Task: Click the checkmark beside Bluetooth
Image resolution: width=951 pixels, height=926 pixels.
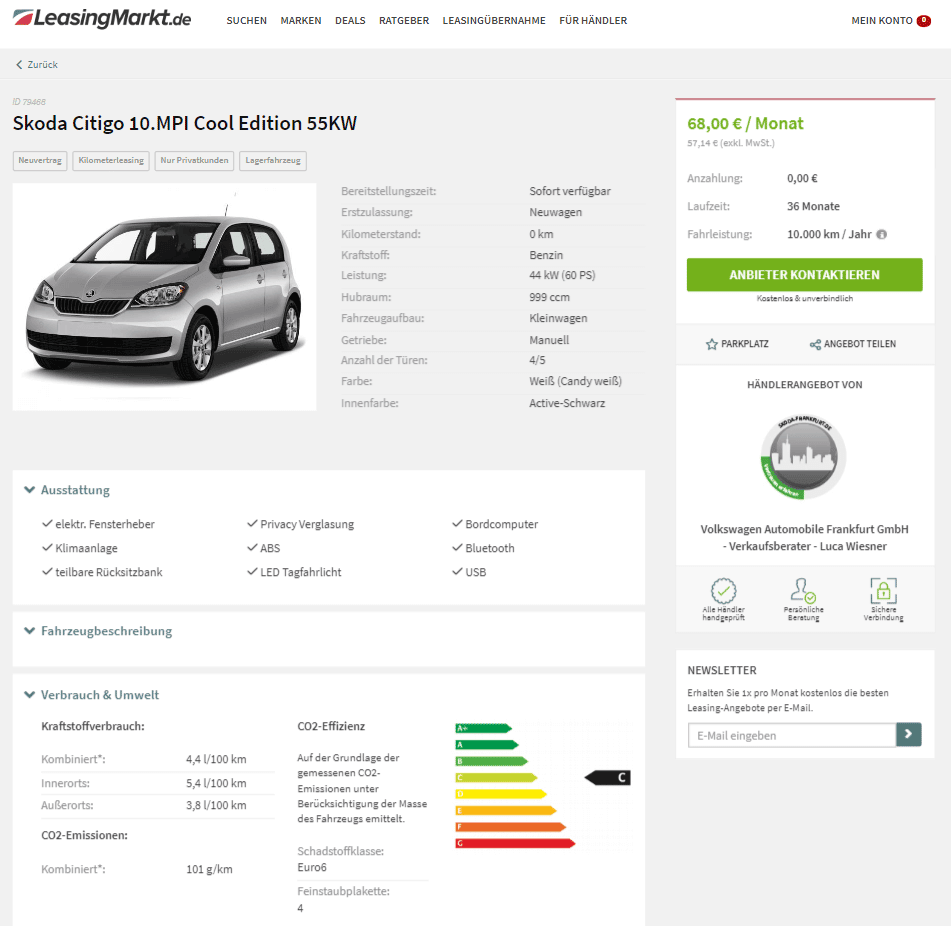Action: click(x=457, y=548)
